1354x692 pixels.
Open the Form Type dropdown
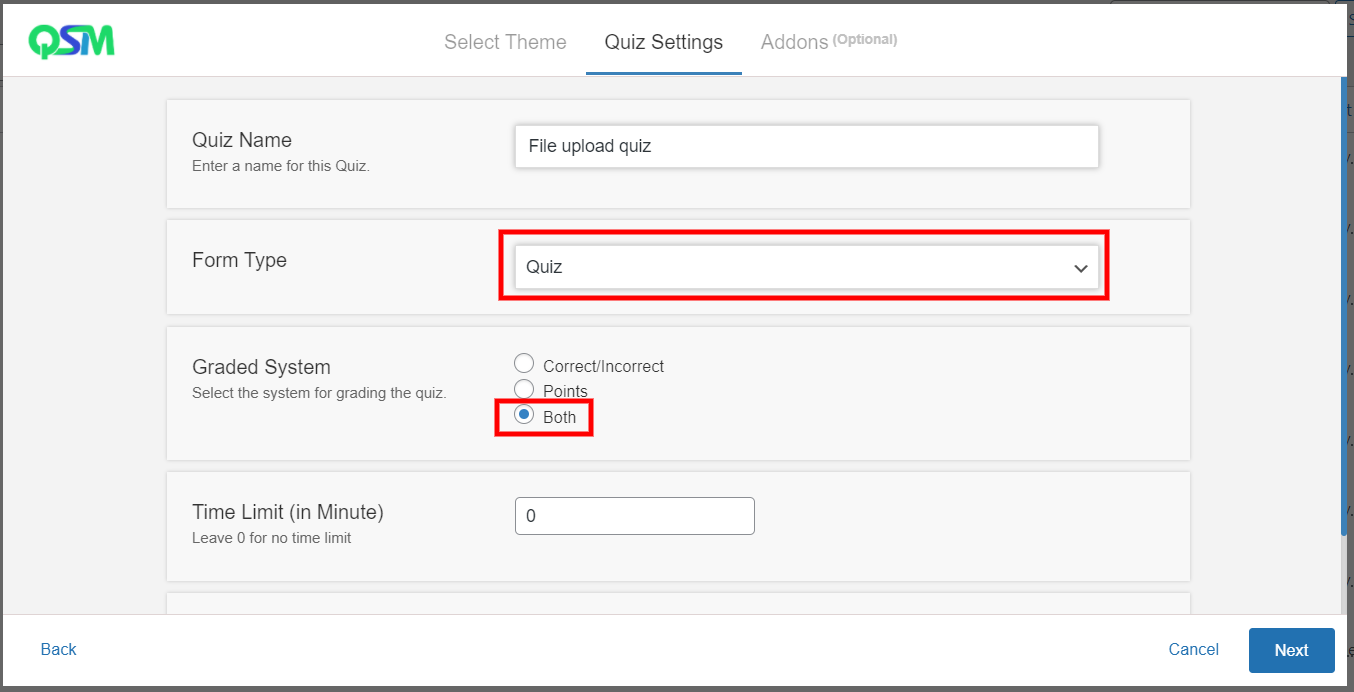click(806, 267)
